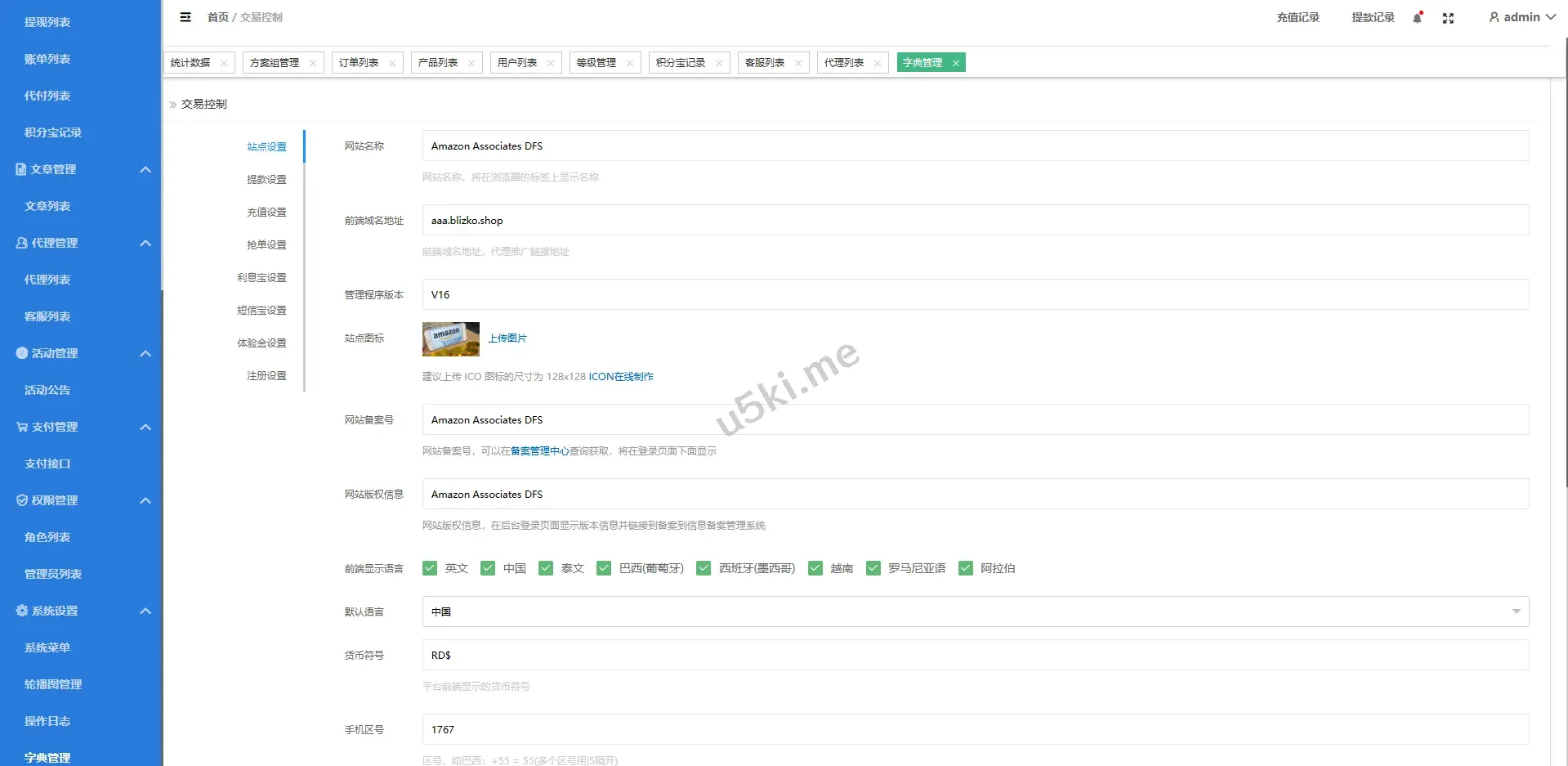The width and height of the screenshot is (1568, 766).
Task: Close the 统计数据 tab using X icon
Action: tap(224, 63)
